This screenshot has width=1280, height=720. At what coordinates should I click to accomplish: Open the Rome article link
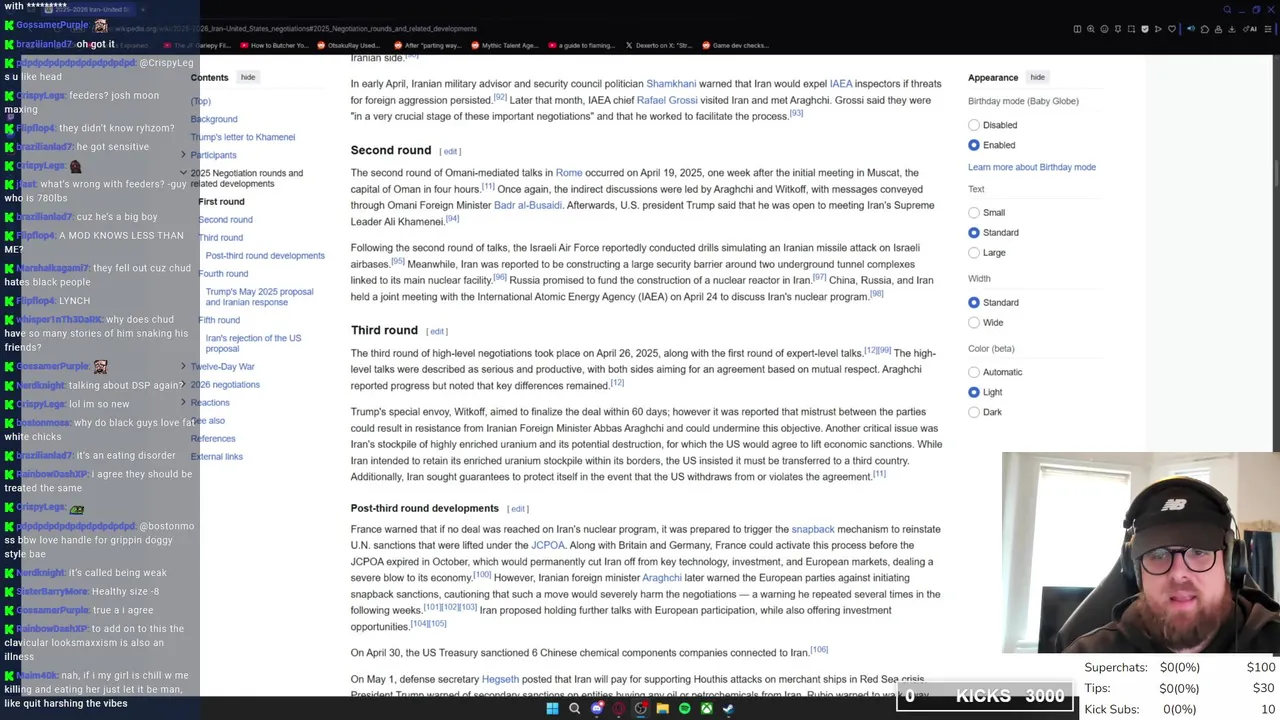click(569, 173)
